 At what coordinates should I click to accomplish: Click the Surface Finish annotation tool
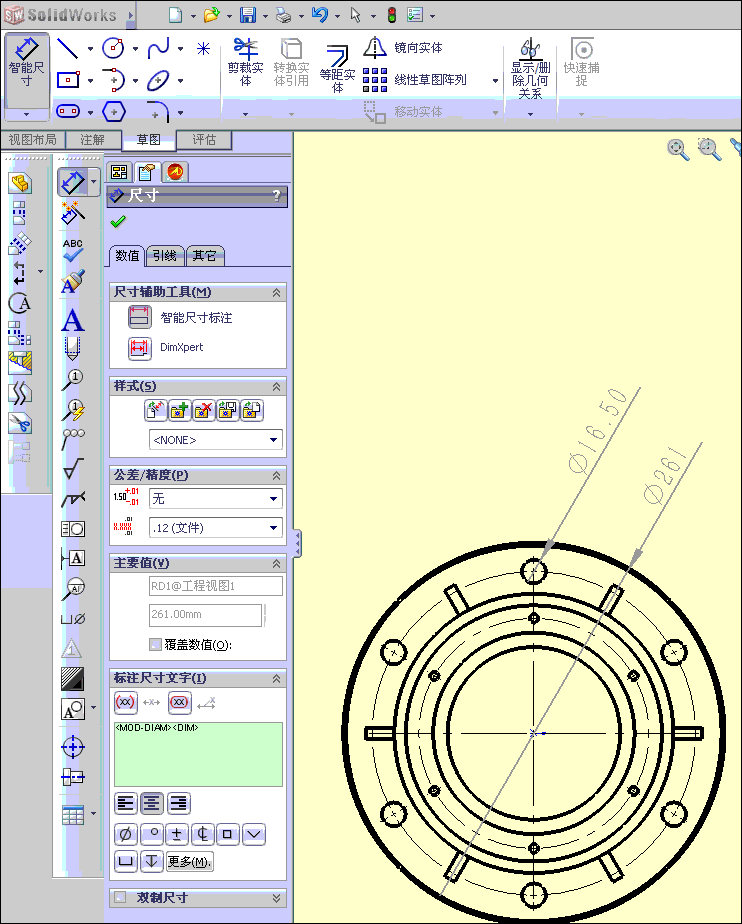click(x=73, y=468)
